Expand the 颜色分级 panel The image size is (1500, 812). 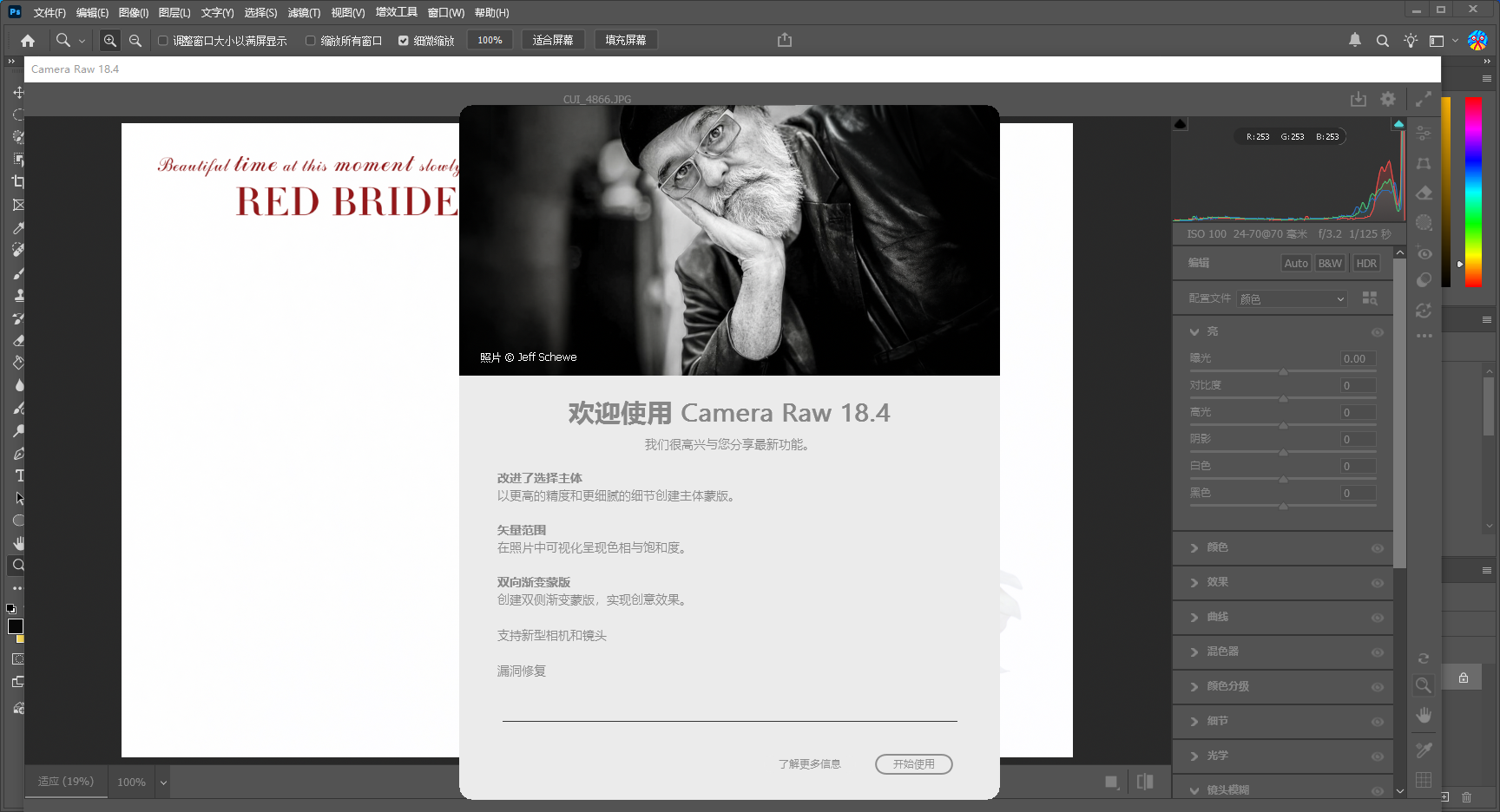pos(1194,687)
